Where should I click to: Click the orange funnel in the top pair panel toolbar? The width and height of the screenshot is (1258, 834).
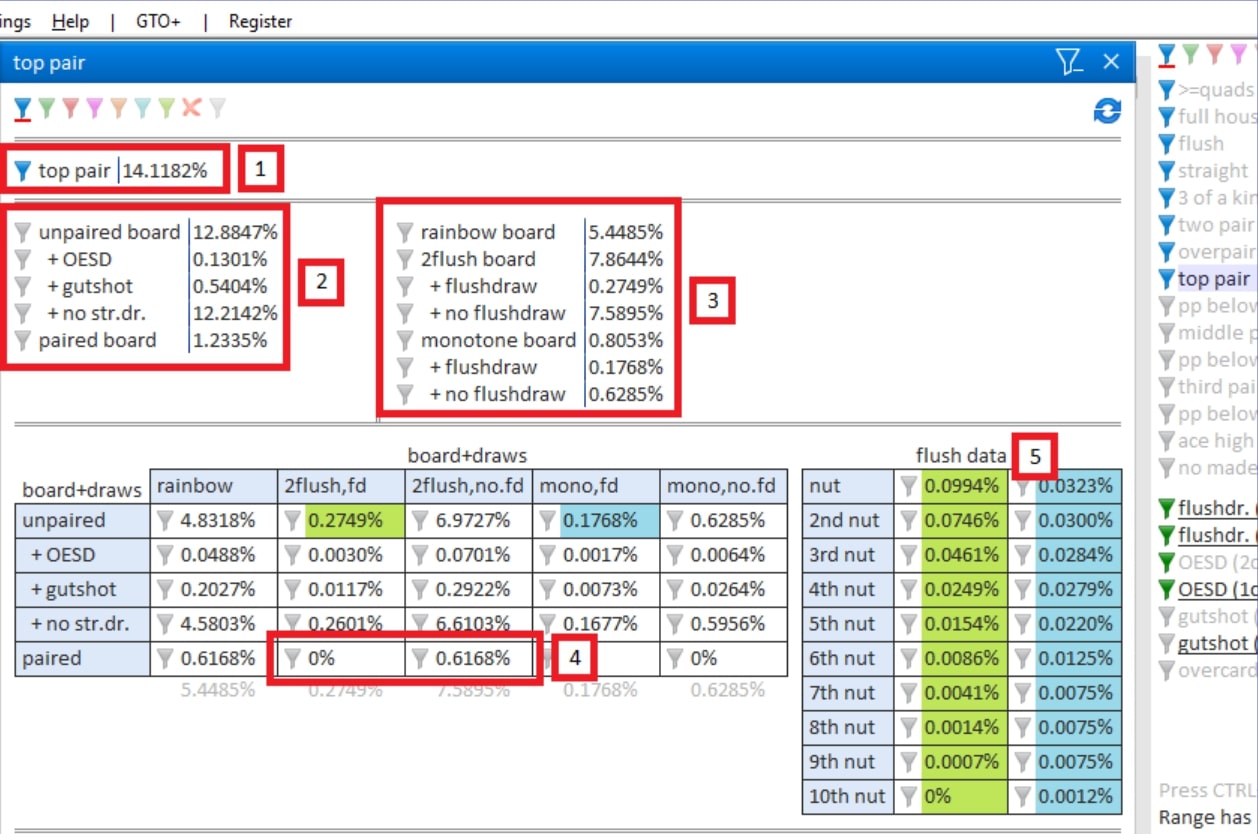pyautogui.click(x=119, y=108)
